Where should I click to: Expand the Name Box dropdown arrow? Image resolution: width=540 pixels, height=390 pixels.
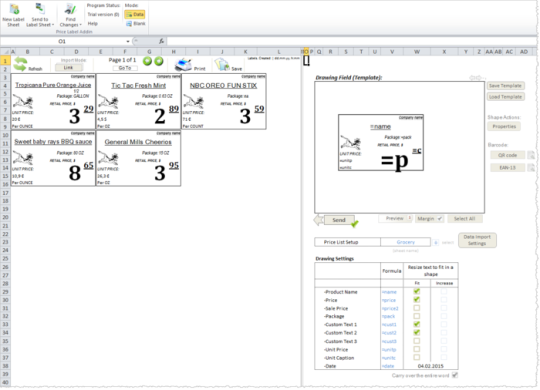coord(128,42)
